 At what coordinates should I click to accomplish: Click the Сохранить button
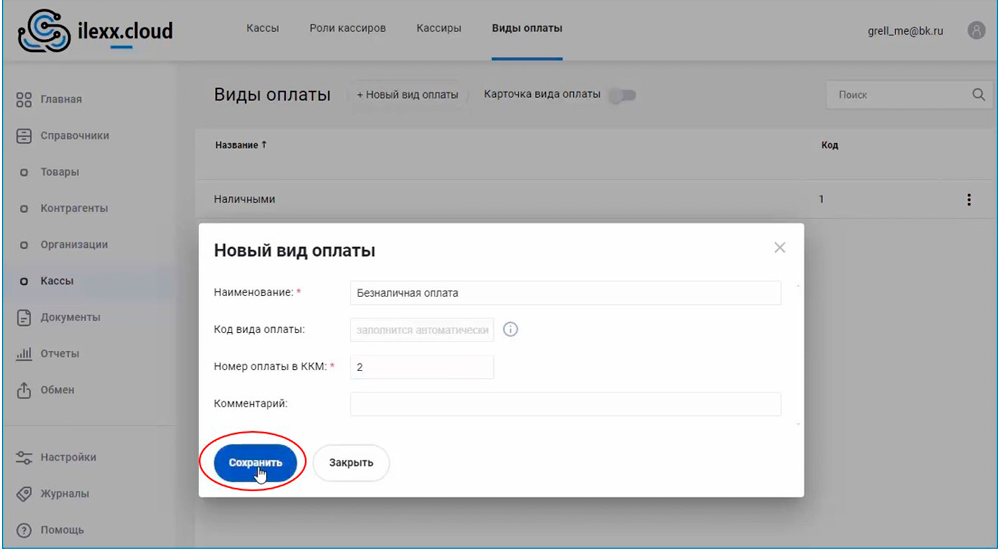(255, 463)
